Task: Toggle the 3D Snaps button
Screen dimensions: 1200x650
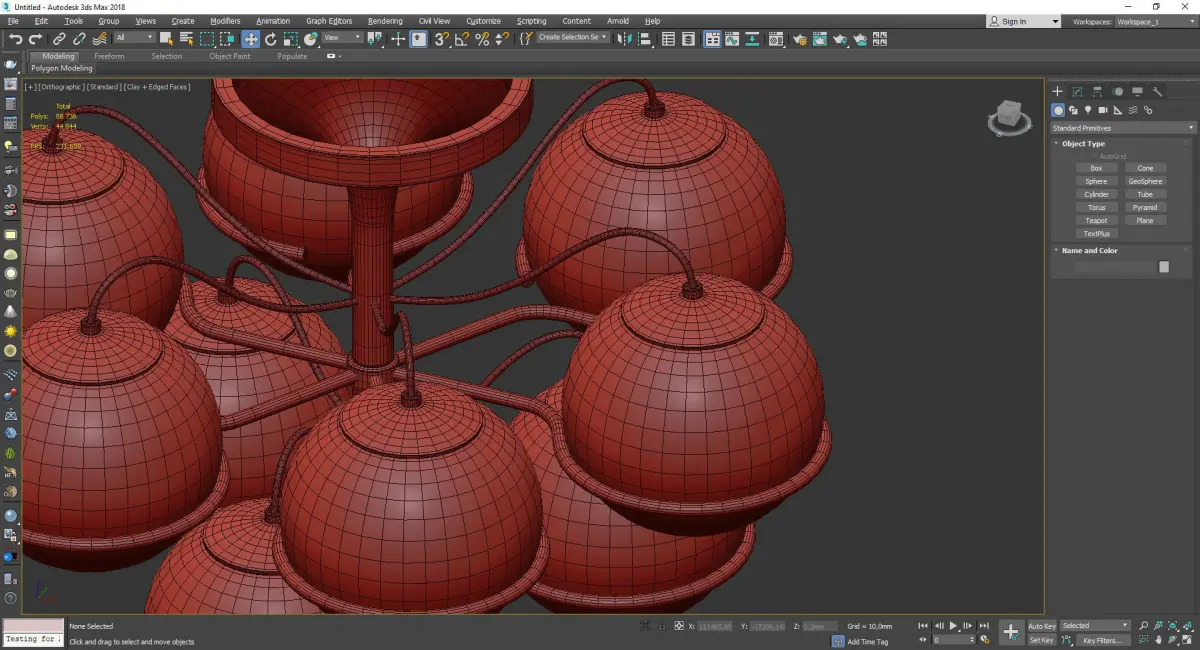Action: tap(440, 39)
